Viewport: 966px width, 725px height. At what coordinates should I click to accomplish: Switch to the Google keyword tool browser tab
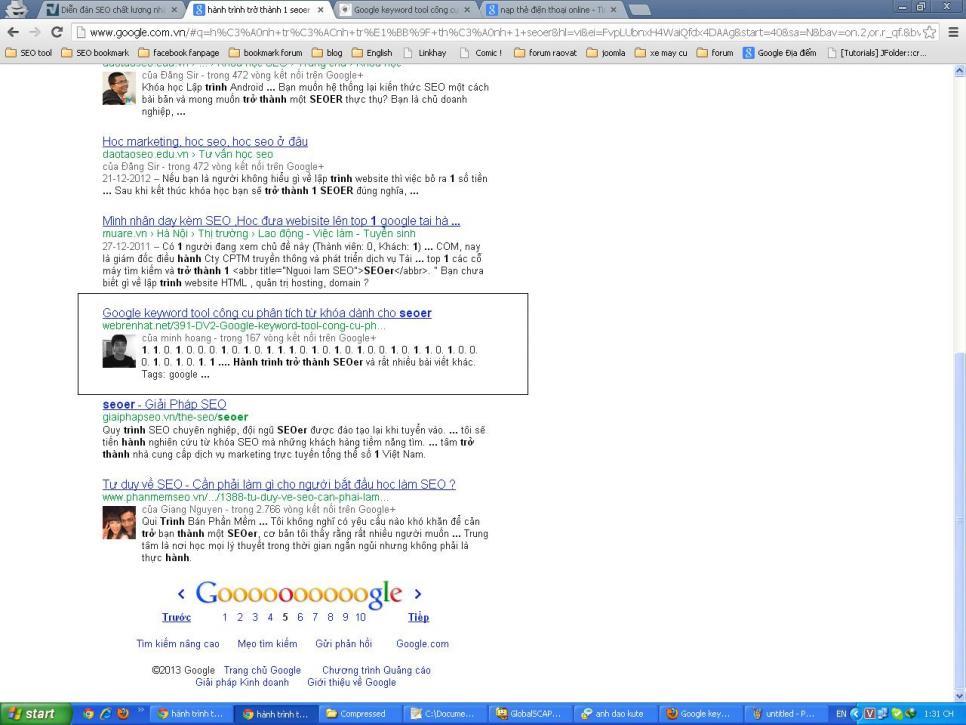404,9
